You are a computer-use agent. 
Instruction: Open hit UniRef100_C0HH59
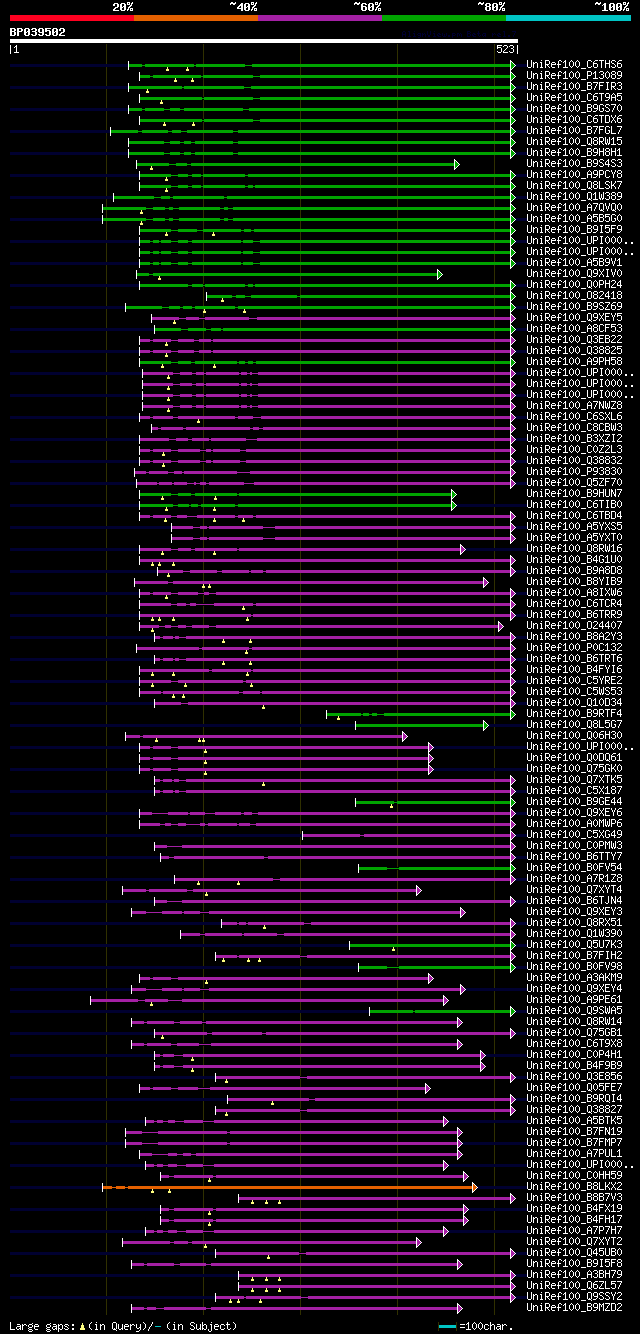574,1175
